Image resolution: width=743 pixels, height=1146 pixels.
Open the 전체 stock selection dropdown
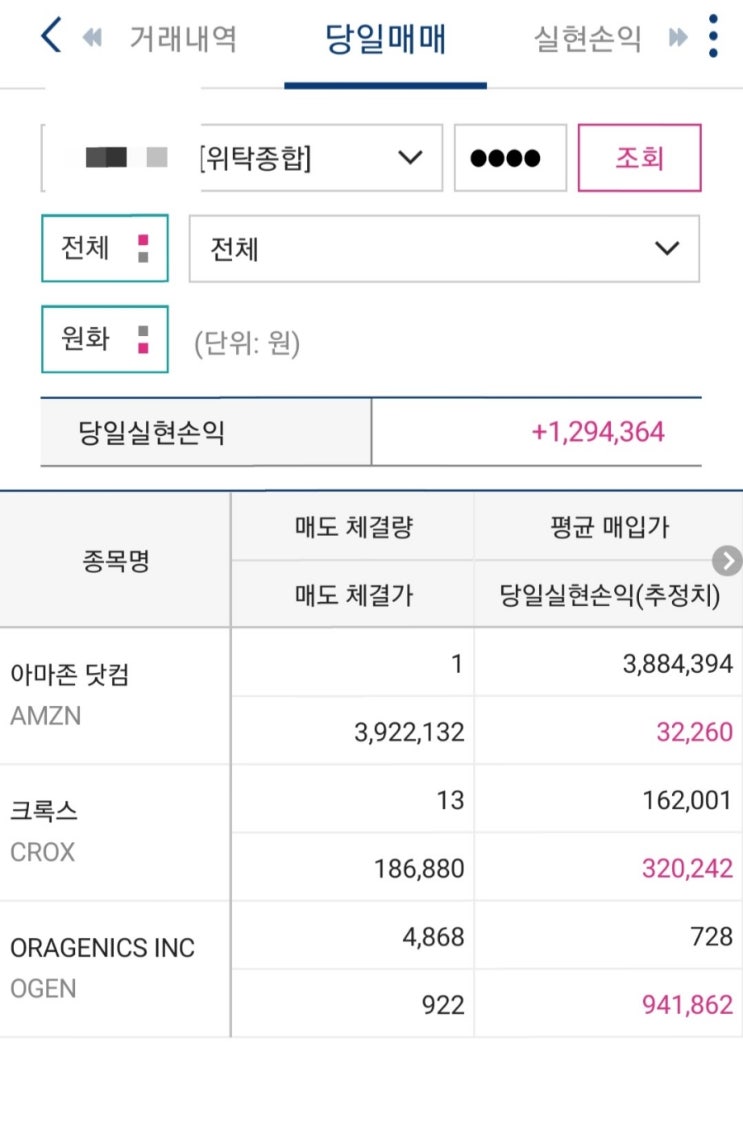tap(444, 248)
